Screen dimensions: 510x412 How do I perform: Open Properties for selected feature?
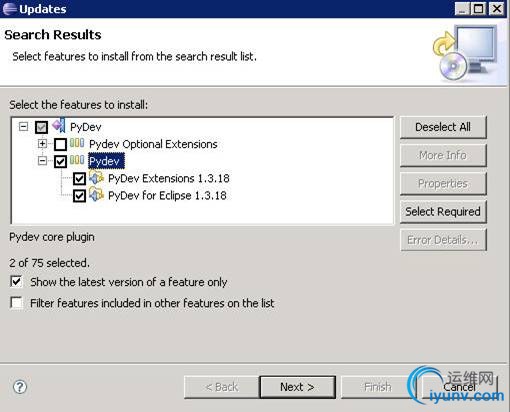tap(443, 183)
